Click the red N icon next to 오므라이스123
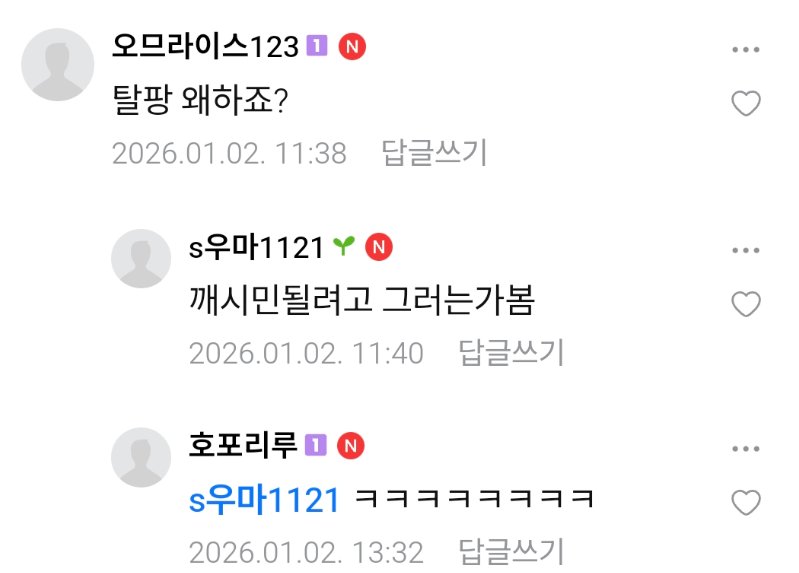The width and height of the screenshot is (799, 573). pos(353,46)
